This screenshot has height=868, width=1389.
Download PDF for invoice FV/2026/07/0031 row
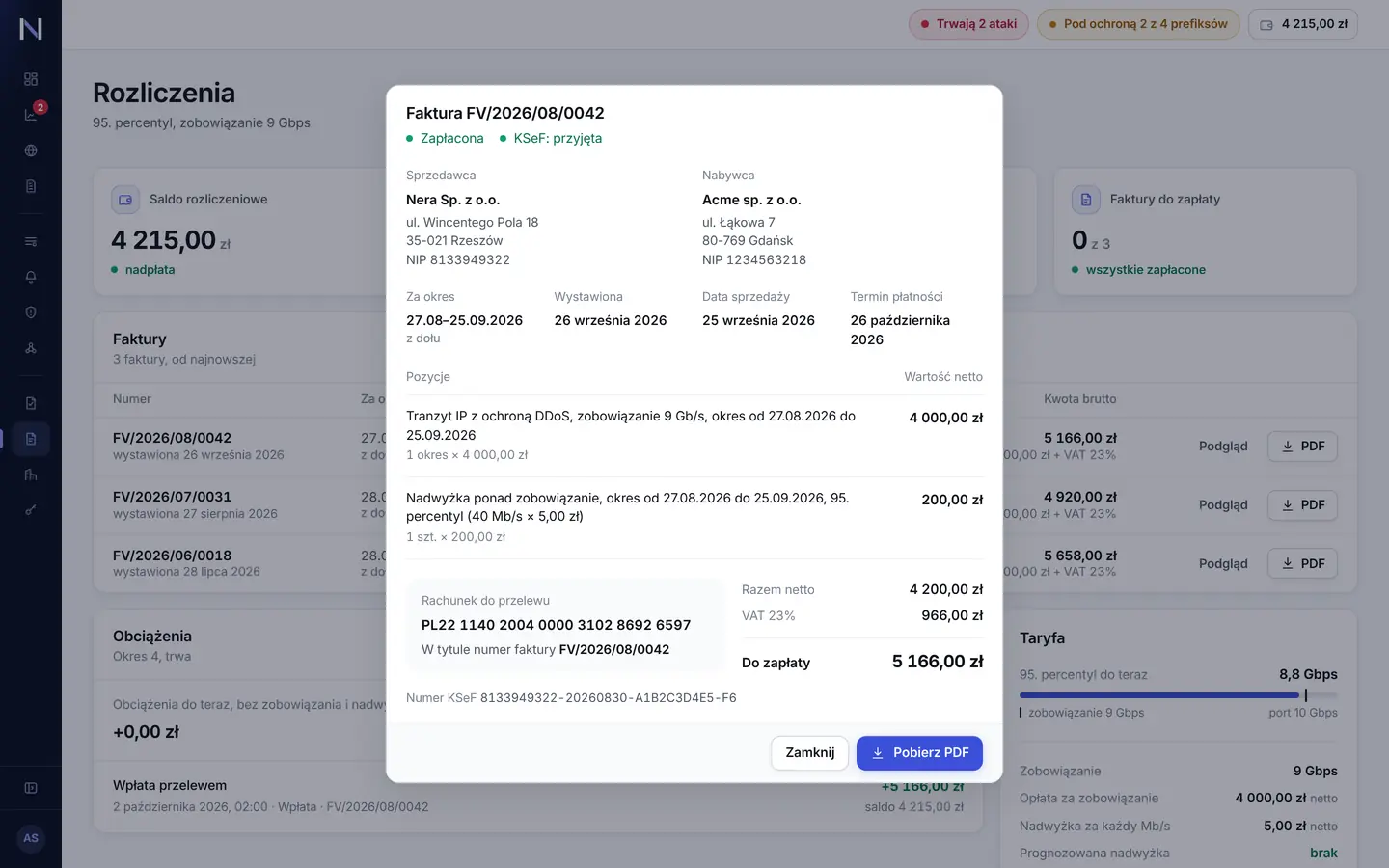1302,505
